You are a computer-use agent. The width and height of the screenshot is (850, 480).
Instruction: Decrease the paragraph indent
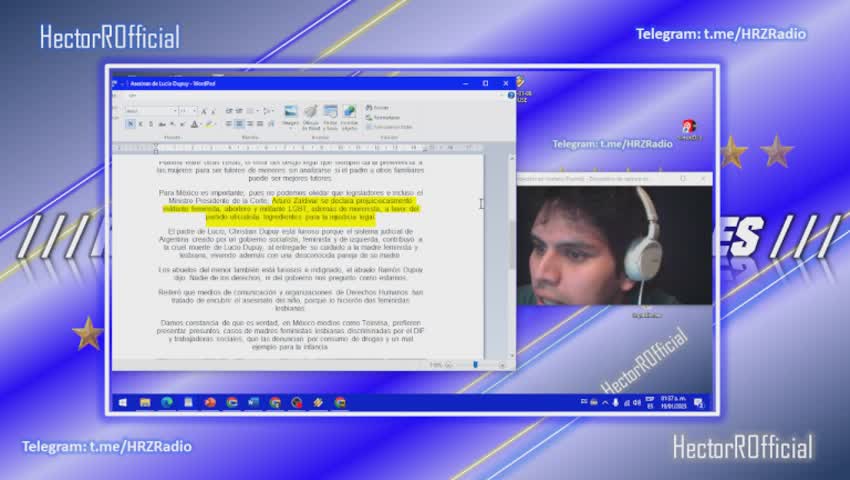pyautogui.click(x=228, y=111)
